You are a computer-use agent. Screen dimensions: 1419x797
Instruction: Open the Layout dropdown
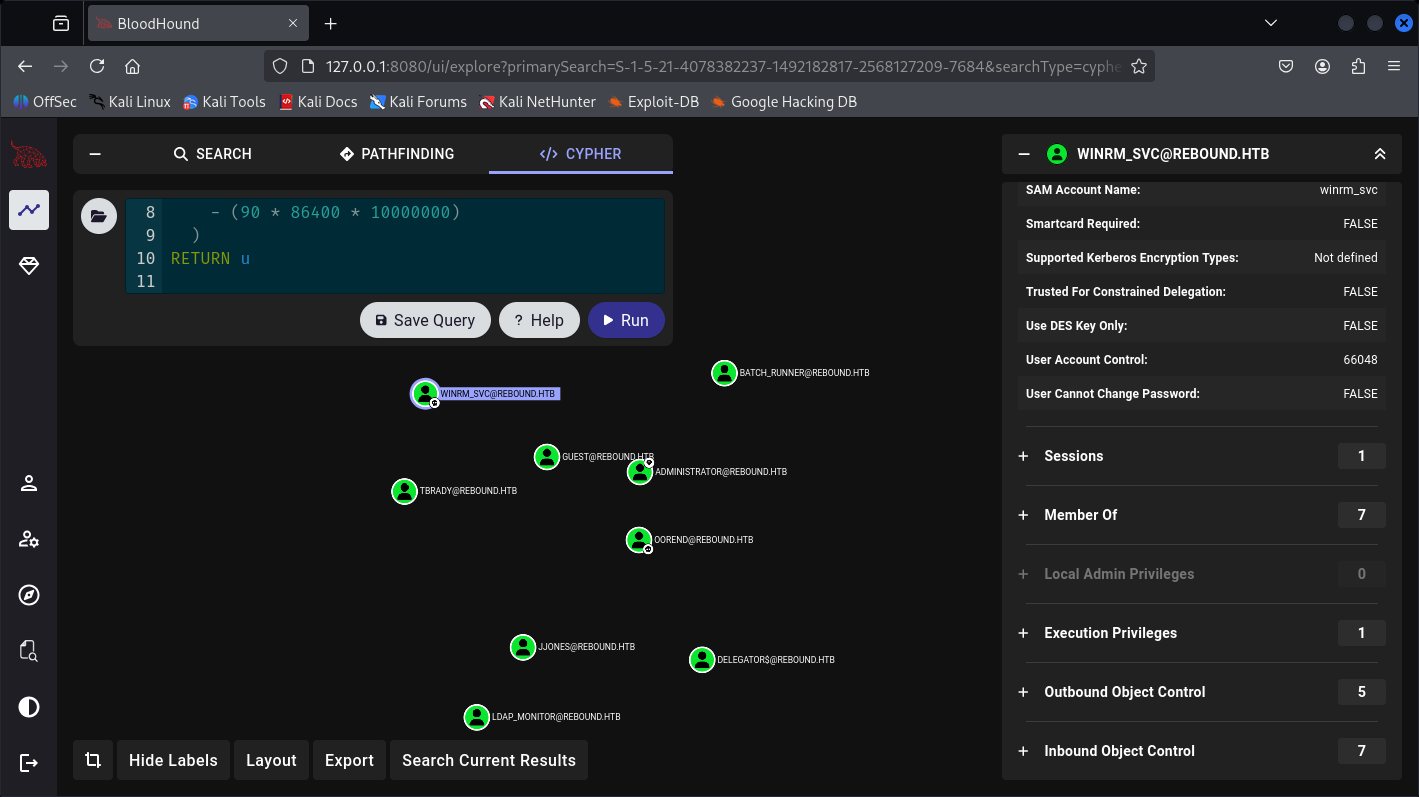(271, 760)
